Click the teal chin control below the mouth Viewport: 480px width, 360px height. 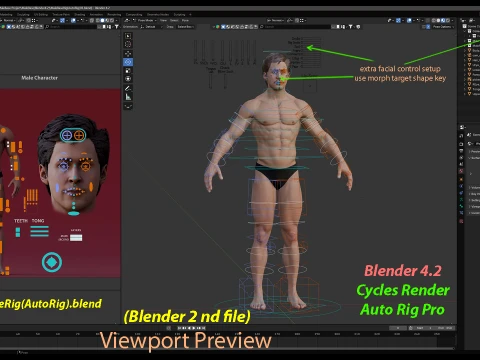coord(74,213)
